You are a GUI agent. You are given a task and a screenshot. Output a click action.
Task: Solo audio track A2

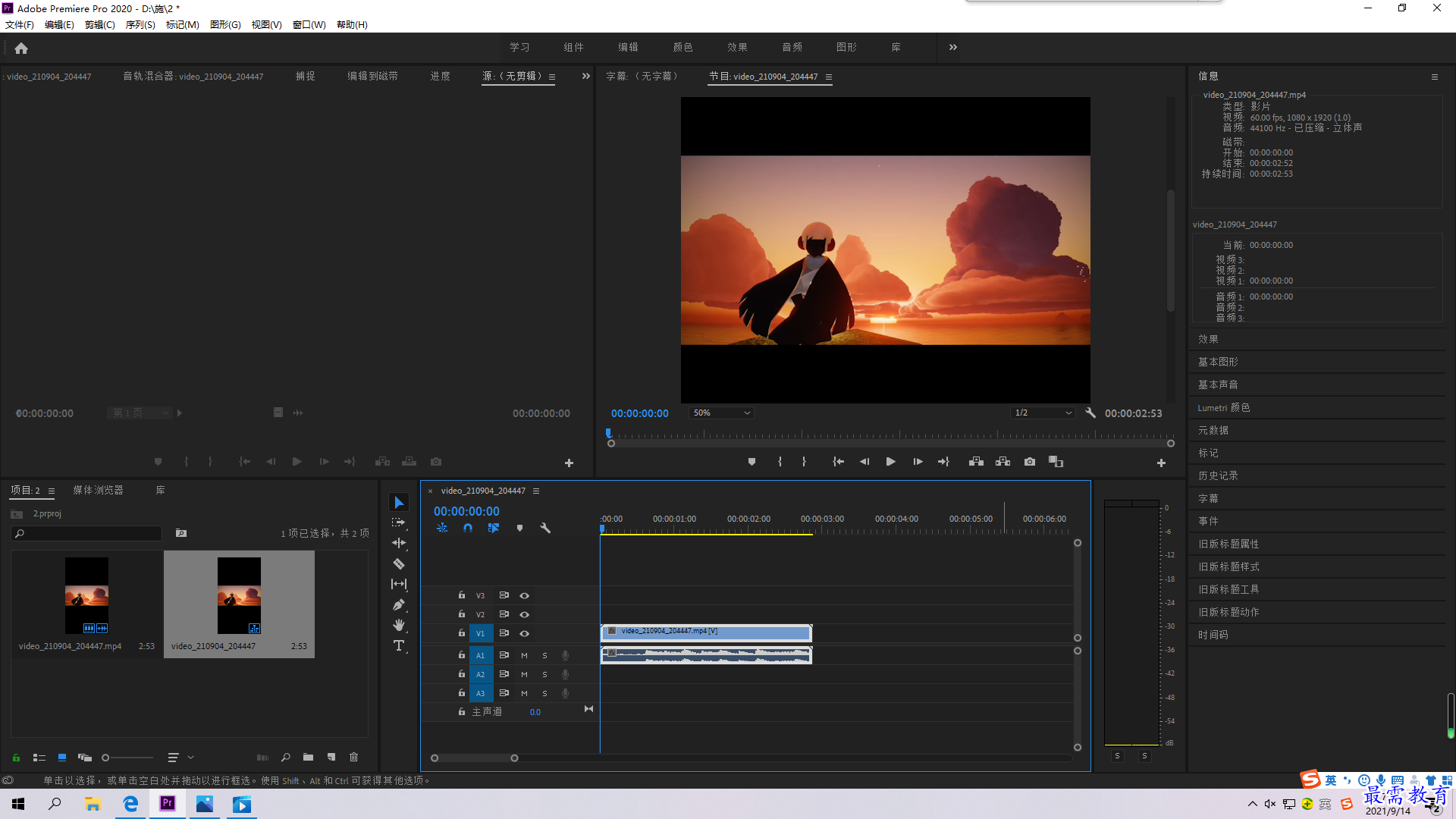coord(544,674)
